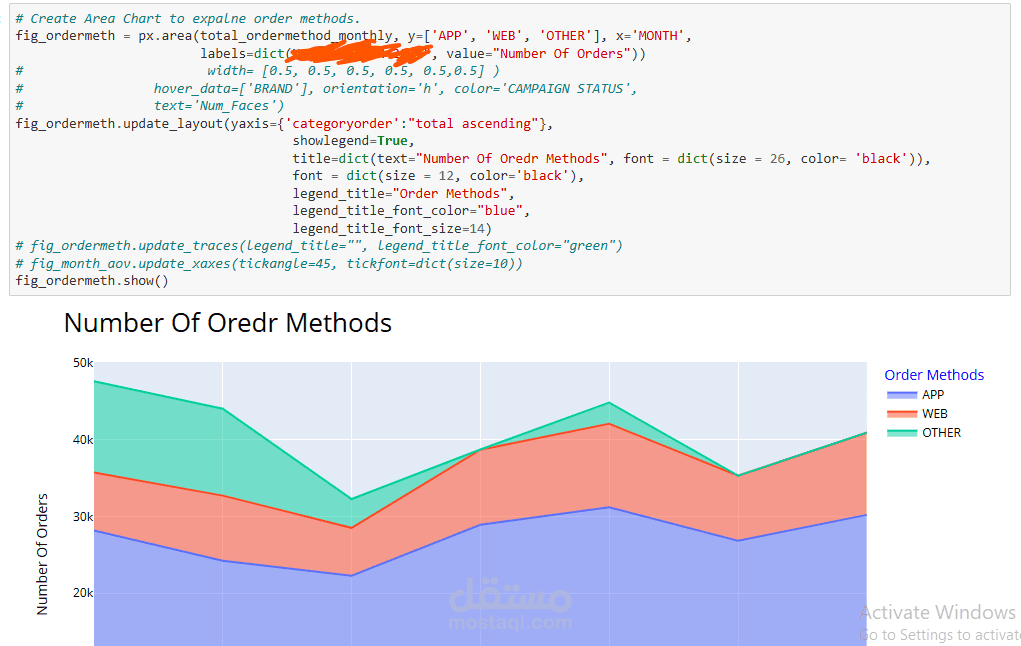Toggle APP trace visibility in the legend
This screenshot has width=1021, height=646.
[x=933, y=394]
